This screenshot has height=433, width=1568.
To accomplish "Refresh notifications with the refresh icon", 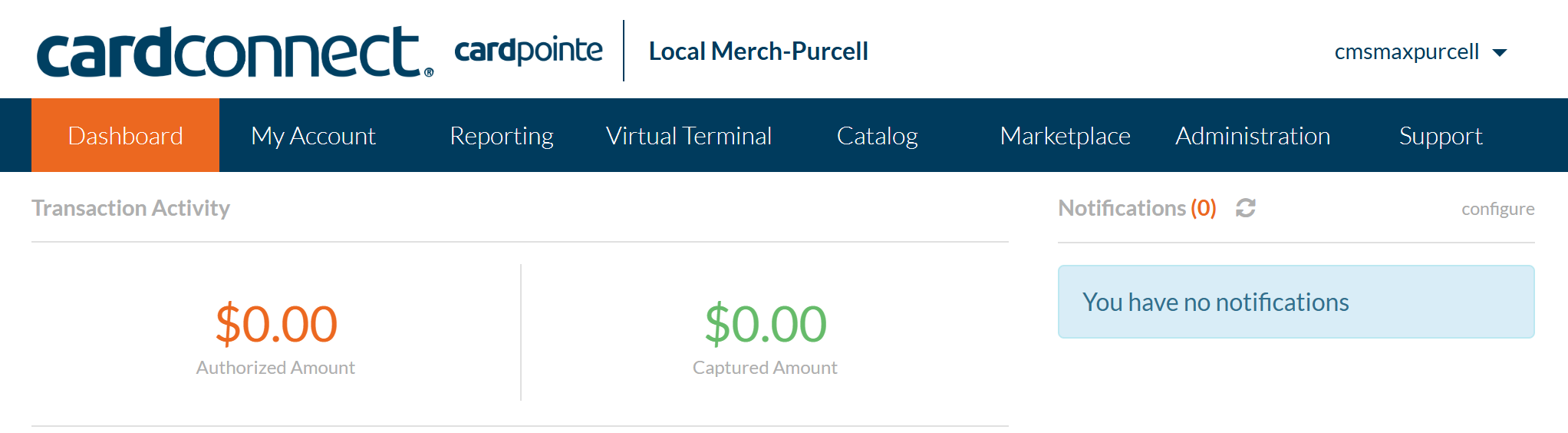I will [1246, 208].
